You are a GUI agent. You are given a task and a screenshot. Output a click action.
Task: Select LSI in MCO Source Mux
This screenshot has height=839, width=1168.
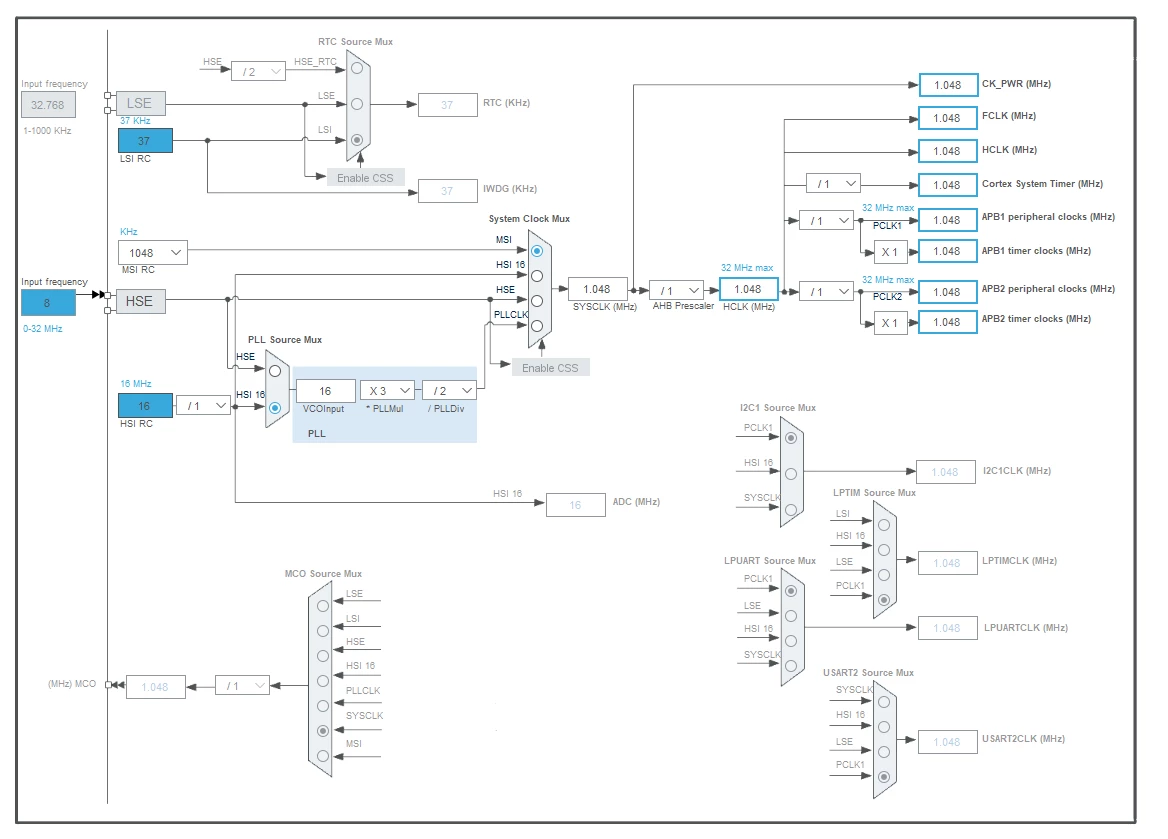point(323,631)
